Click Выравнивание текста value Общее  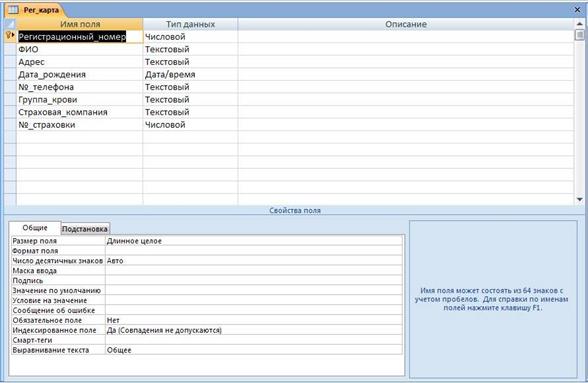tap(254, 350)
